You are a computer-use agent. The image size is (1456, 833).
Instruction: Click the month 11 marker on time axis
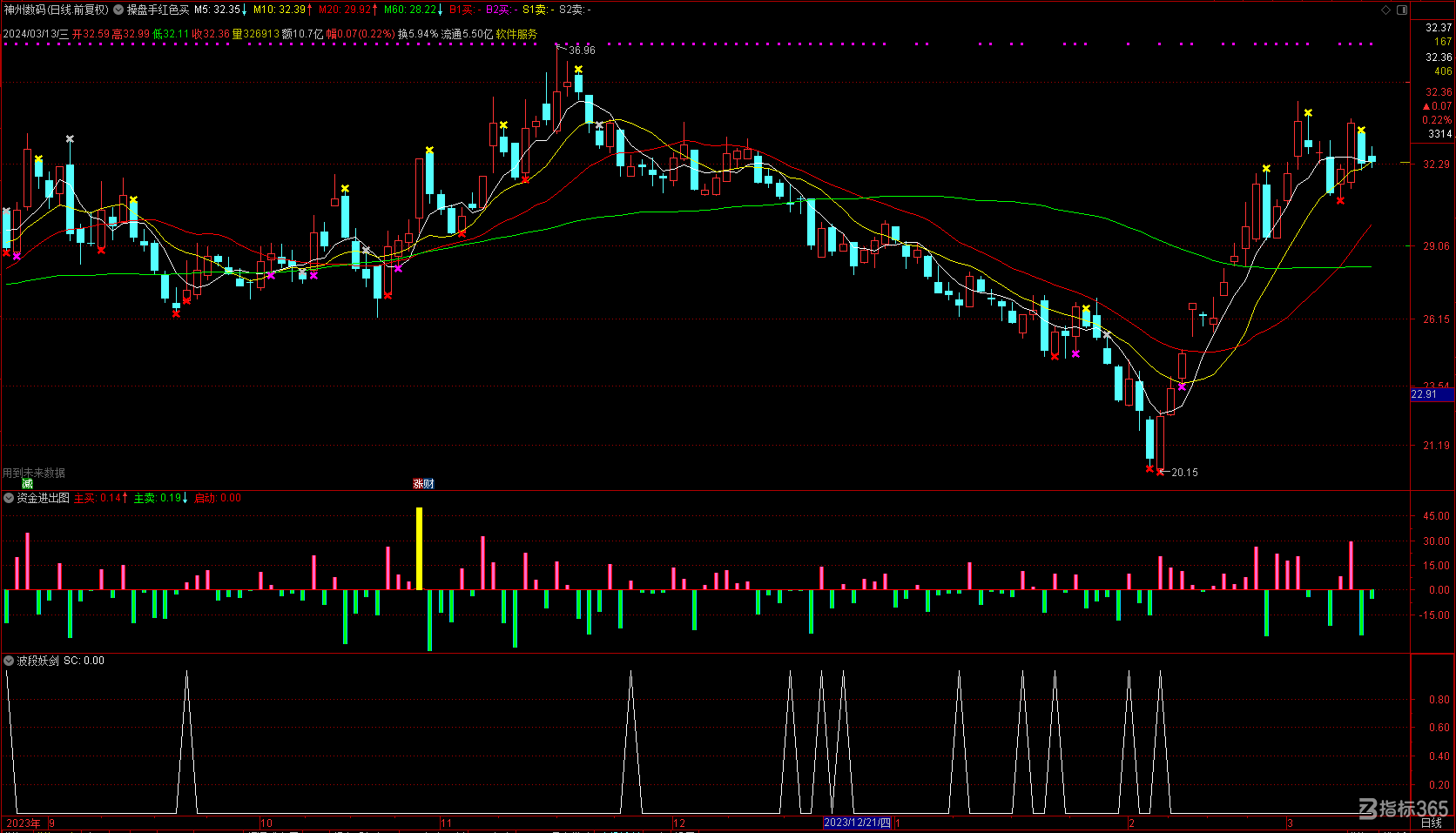(447, 823)
